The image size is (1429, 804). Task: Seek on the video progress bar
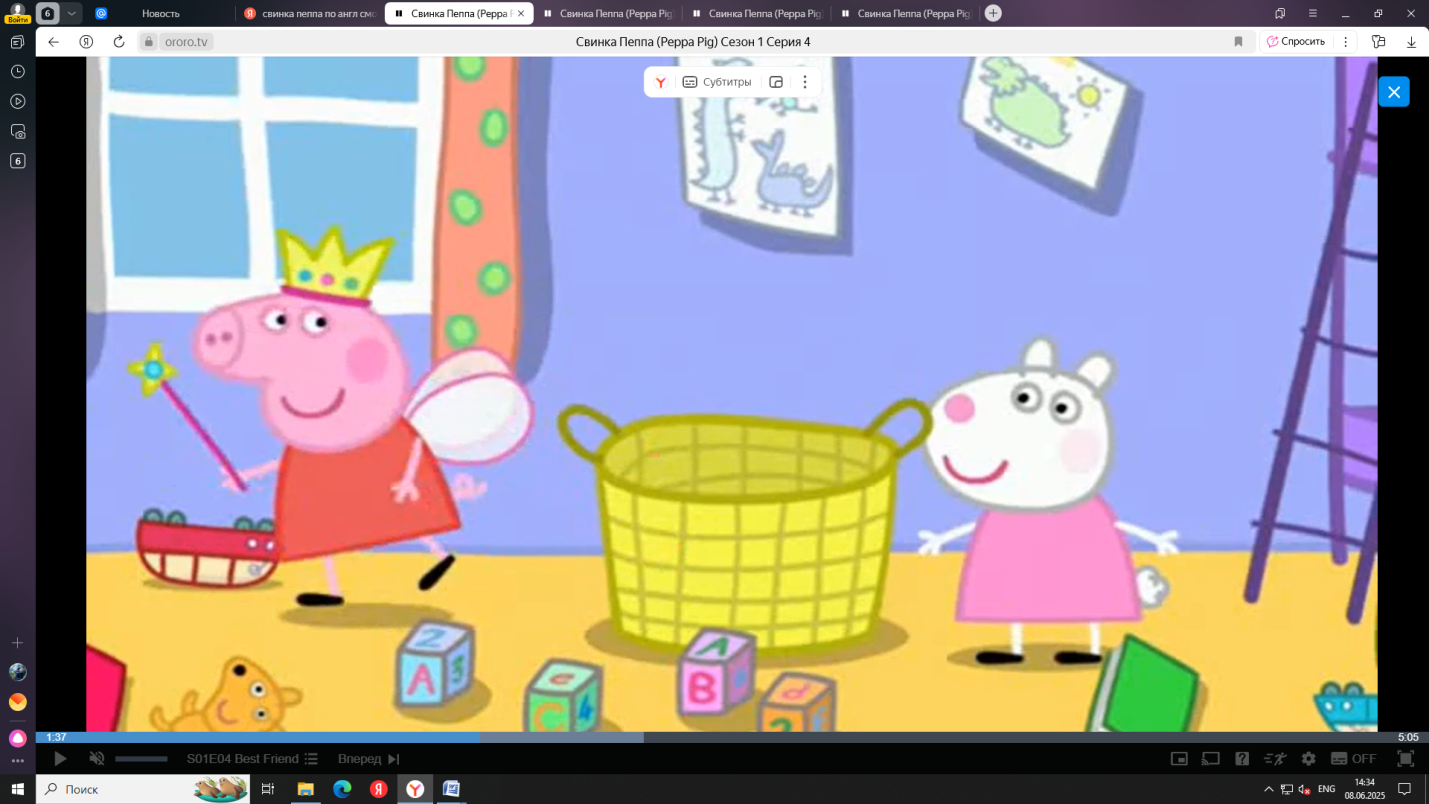(732, 738)
